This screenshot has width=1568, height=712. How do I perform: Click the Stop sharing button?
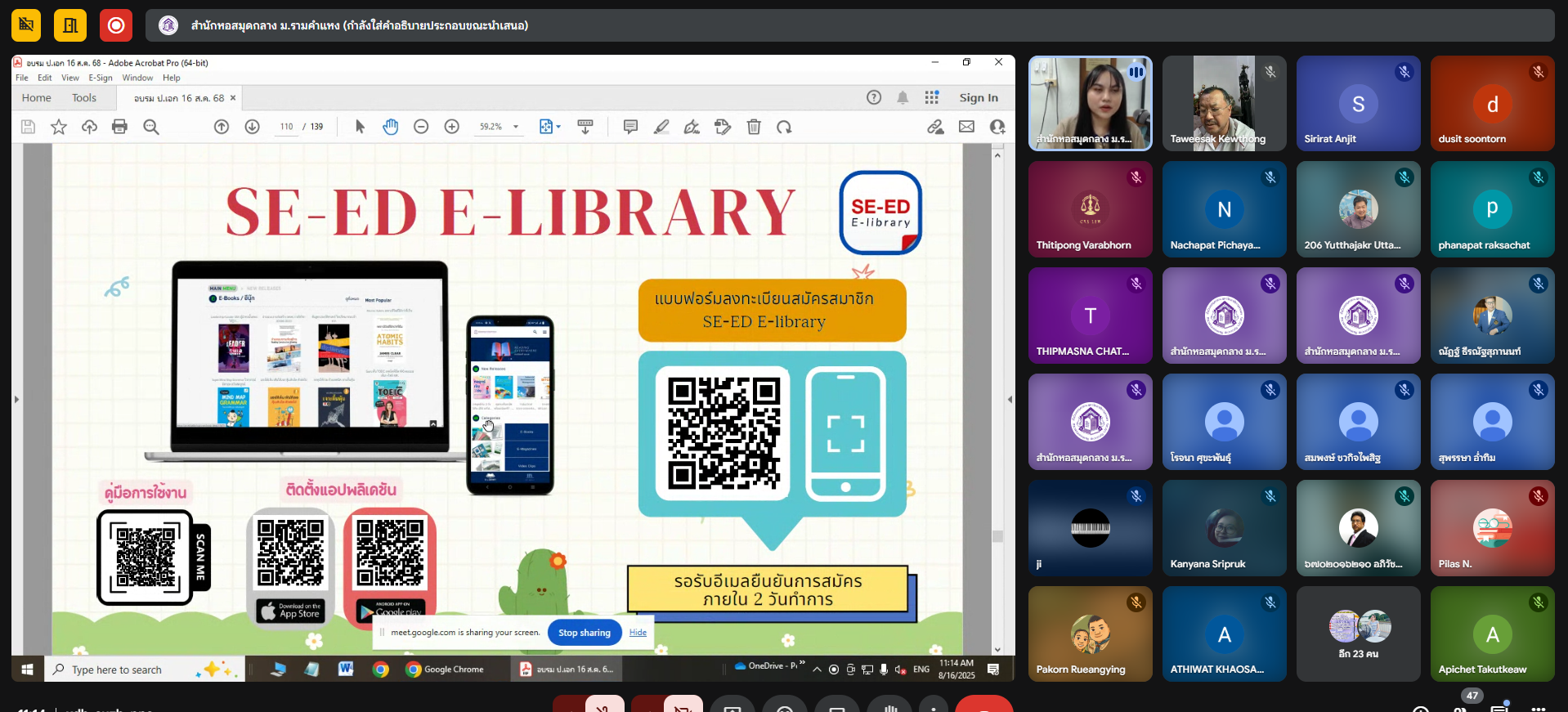[585, 633]
